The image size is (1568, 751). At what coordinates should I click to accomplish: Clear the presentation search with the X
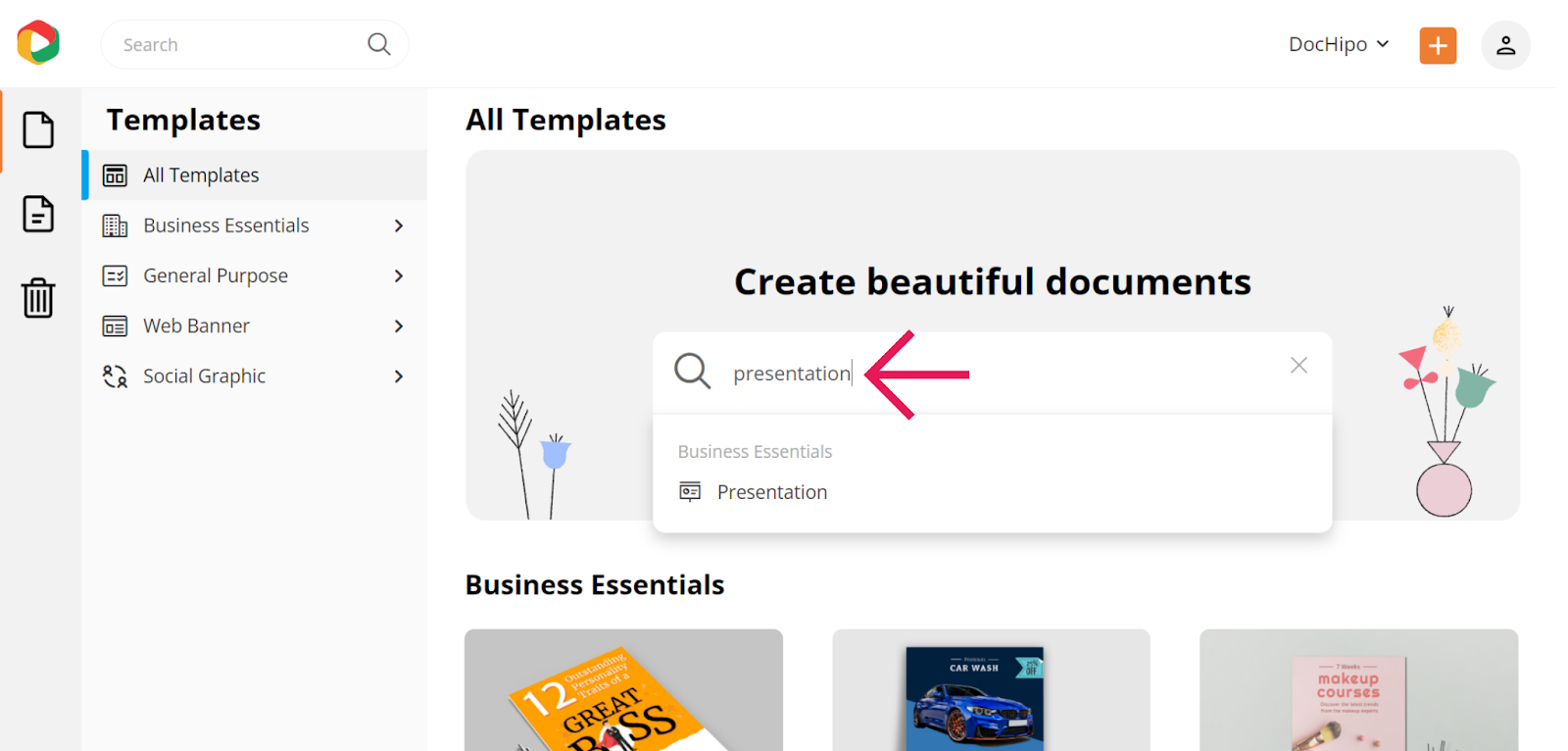1298,366
